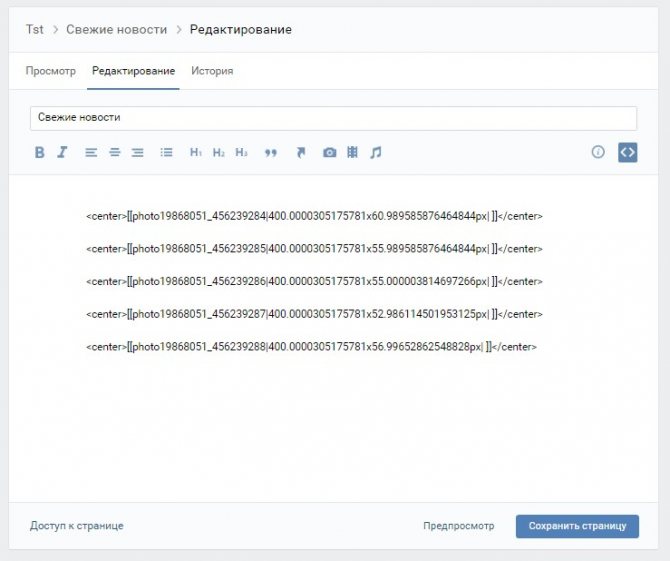The width and height of the screenshot is (670, 561).
Task: Align text left icon
Action: coord(91,152)
